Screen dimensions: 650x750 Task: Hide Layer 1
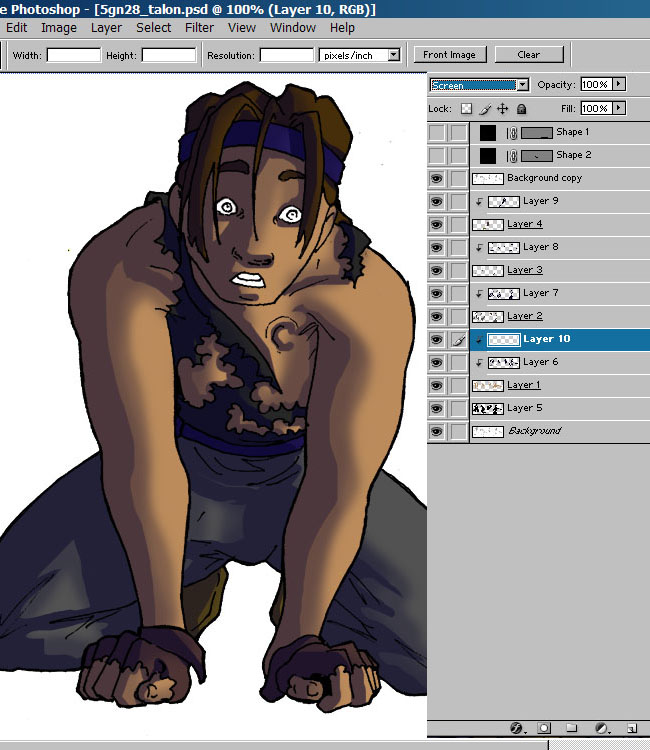click(436, 386)
